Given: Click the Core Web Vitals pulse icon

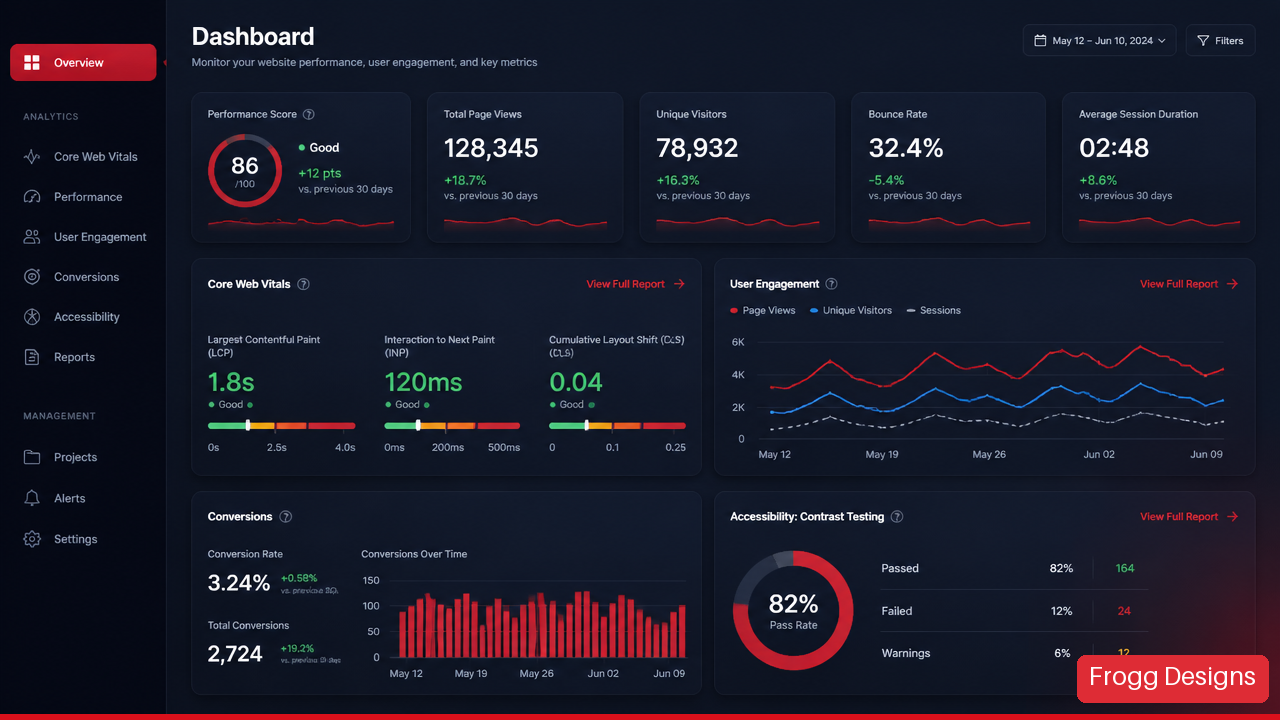Looking at the screenshot, I should click(x=32, y=157).
